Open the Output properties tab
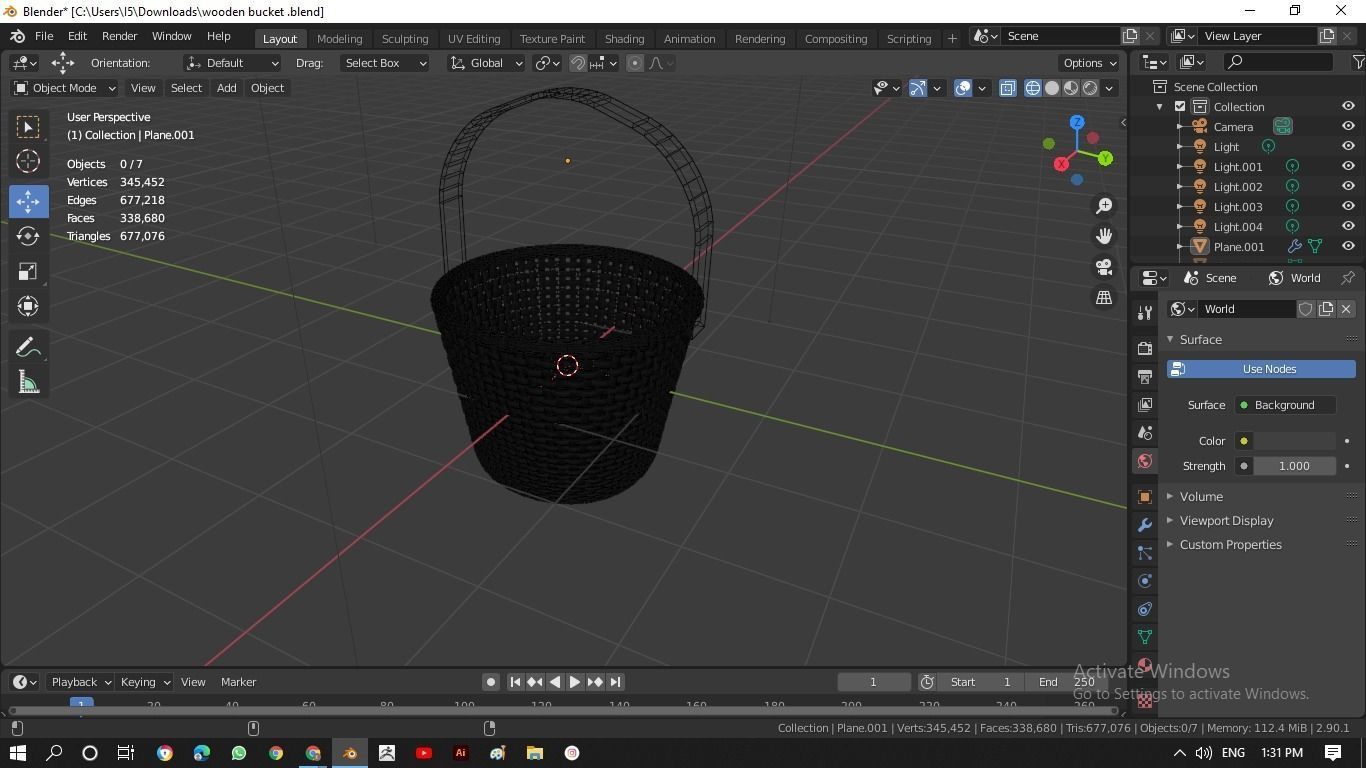1366x768 pixels. [1145, 376]
